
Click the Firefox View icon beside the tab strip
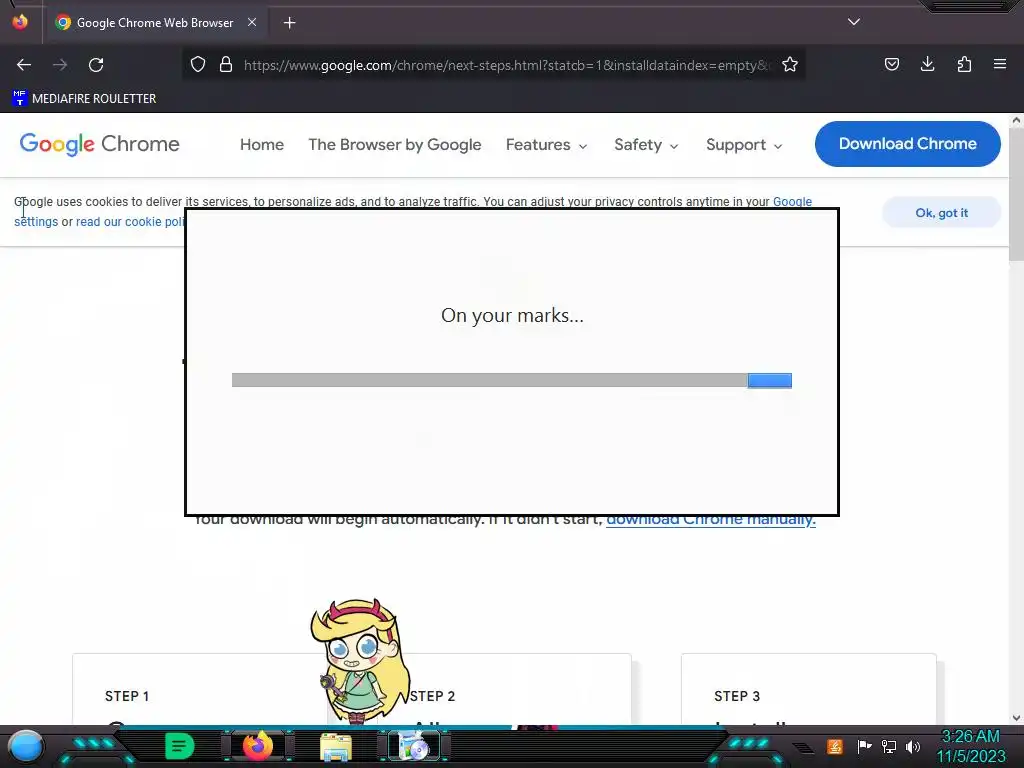20,22
